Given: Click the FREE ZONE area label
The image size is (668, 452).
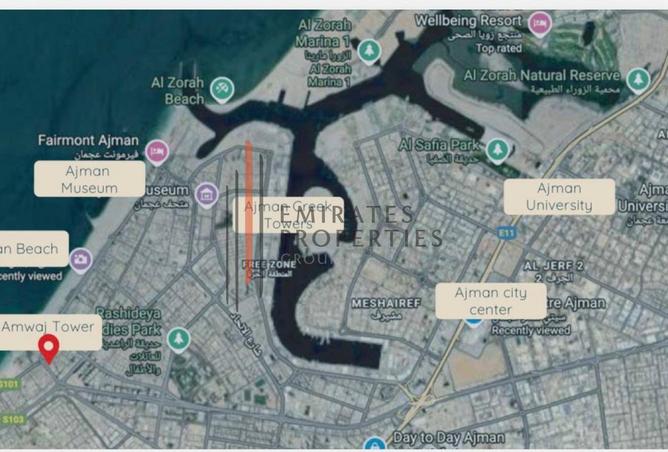Looking at the screenshot, I should pyautogui.click(x=269, y=265).
